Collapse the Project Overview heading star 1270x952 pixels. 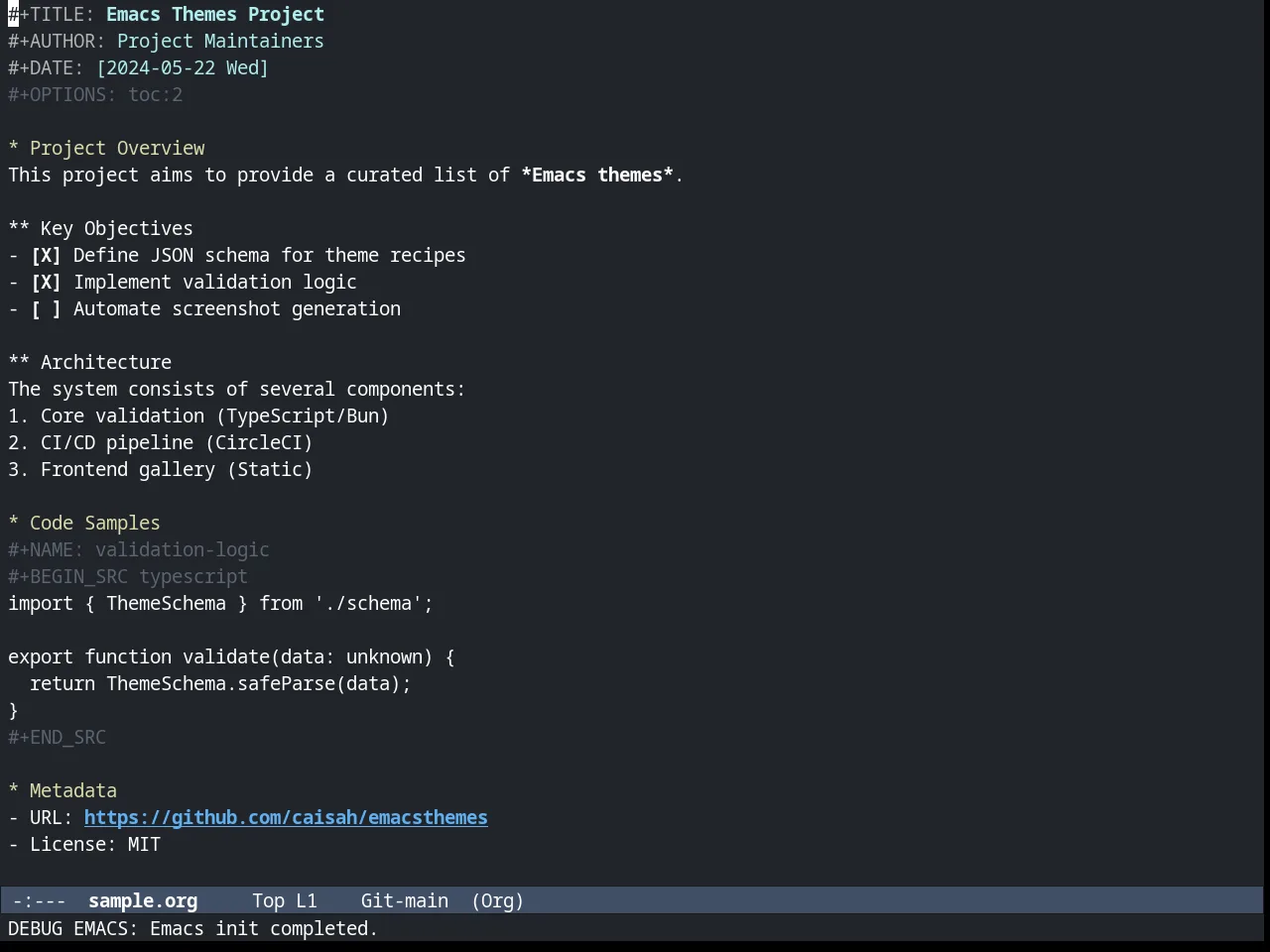[14, 148]
